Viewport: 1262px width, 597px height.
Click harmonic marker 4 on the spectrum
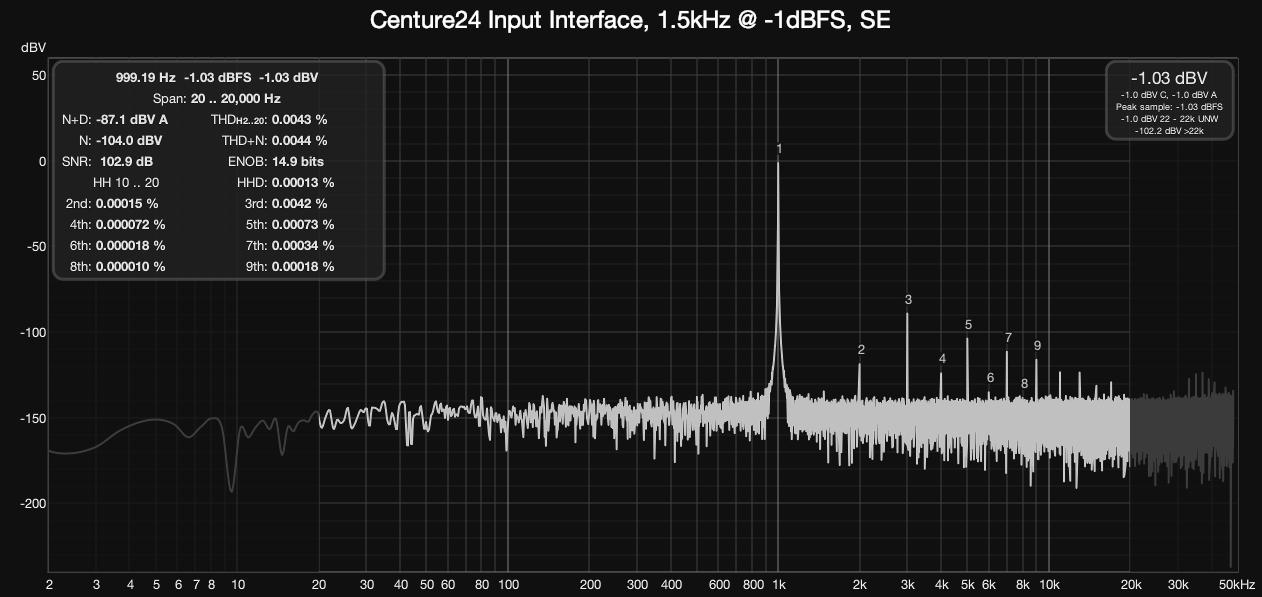tap(942, 359)
